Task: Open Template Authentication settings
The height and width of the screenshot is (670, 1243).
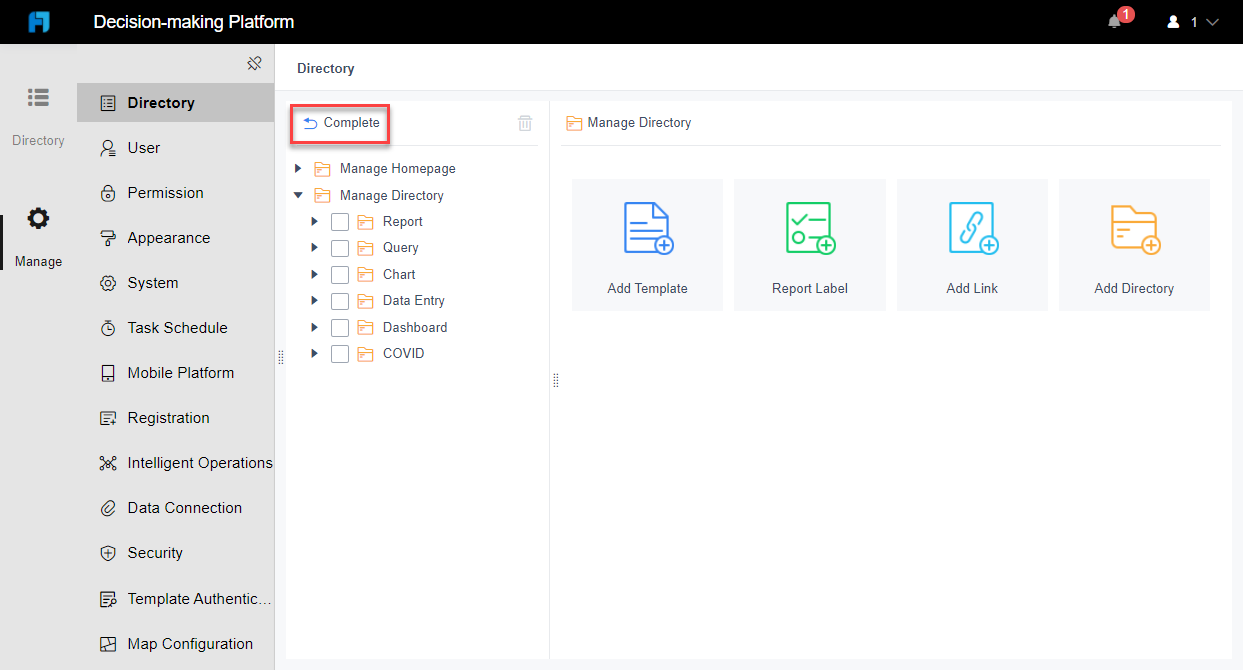Action: [175, 599]
